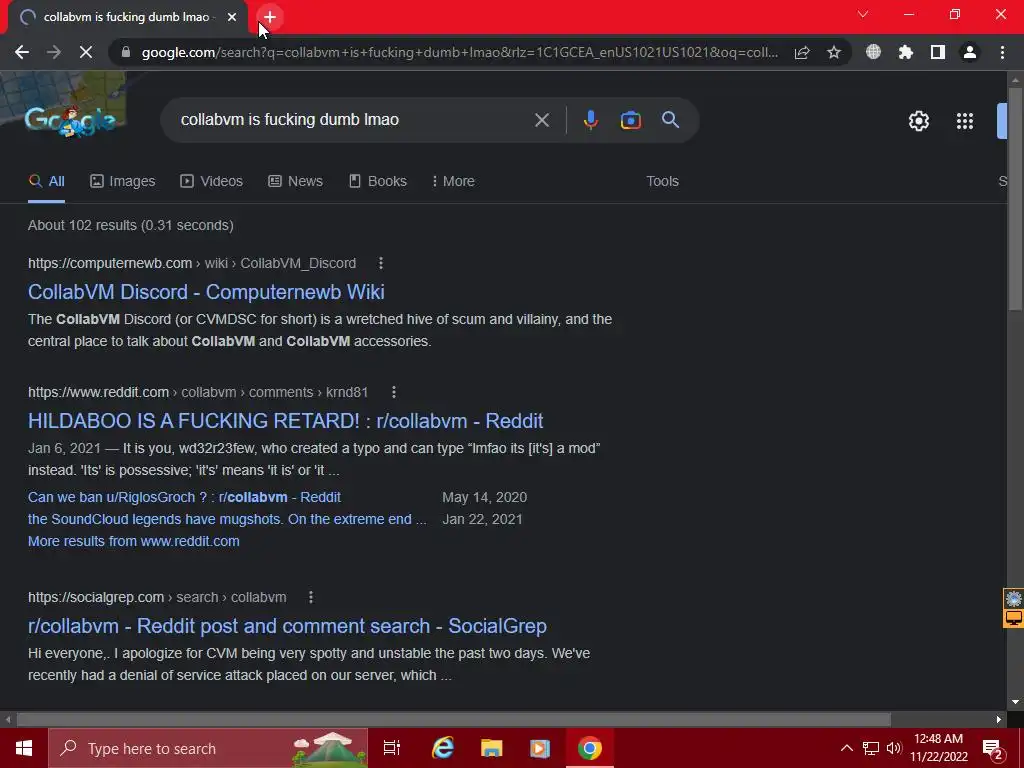Screen dimensions: 1024x768
Task: Click the horizontal page scrollbar
Action: [x=453, y=719]
